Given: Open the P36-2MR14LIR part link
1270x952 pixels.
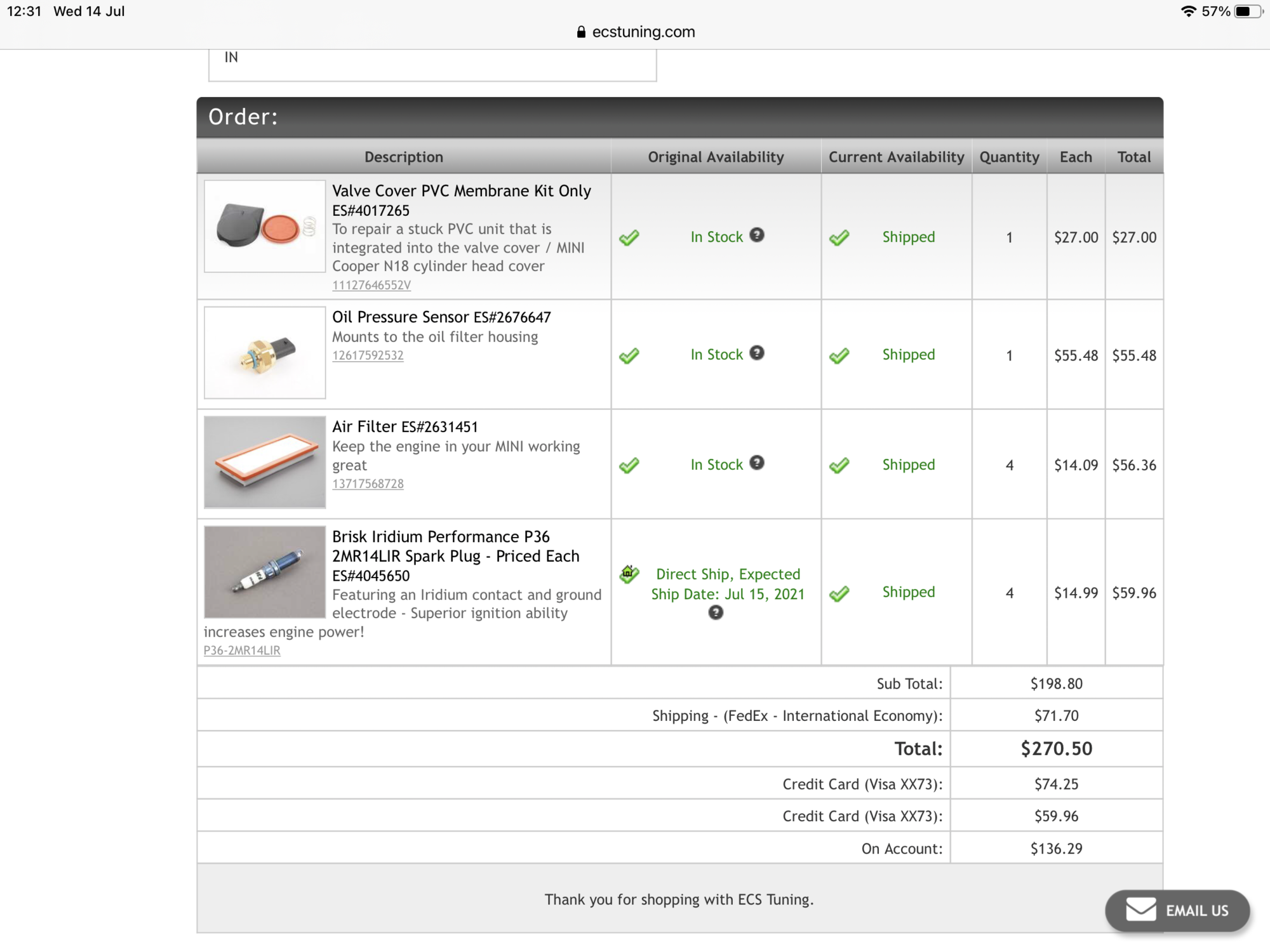Looking at the screenshot, I should click(x=242, y=651).
